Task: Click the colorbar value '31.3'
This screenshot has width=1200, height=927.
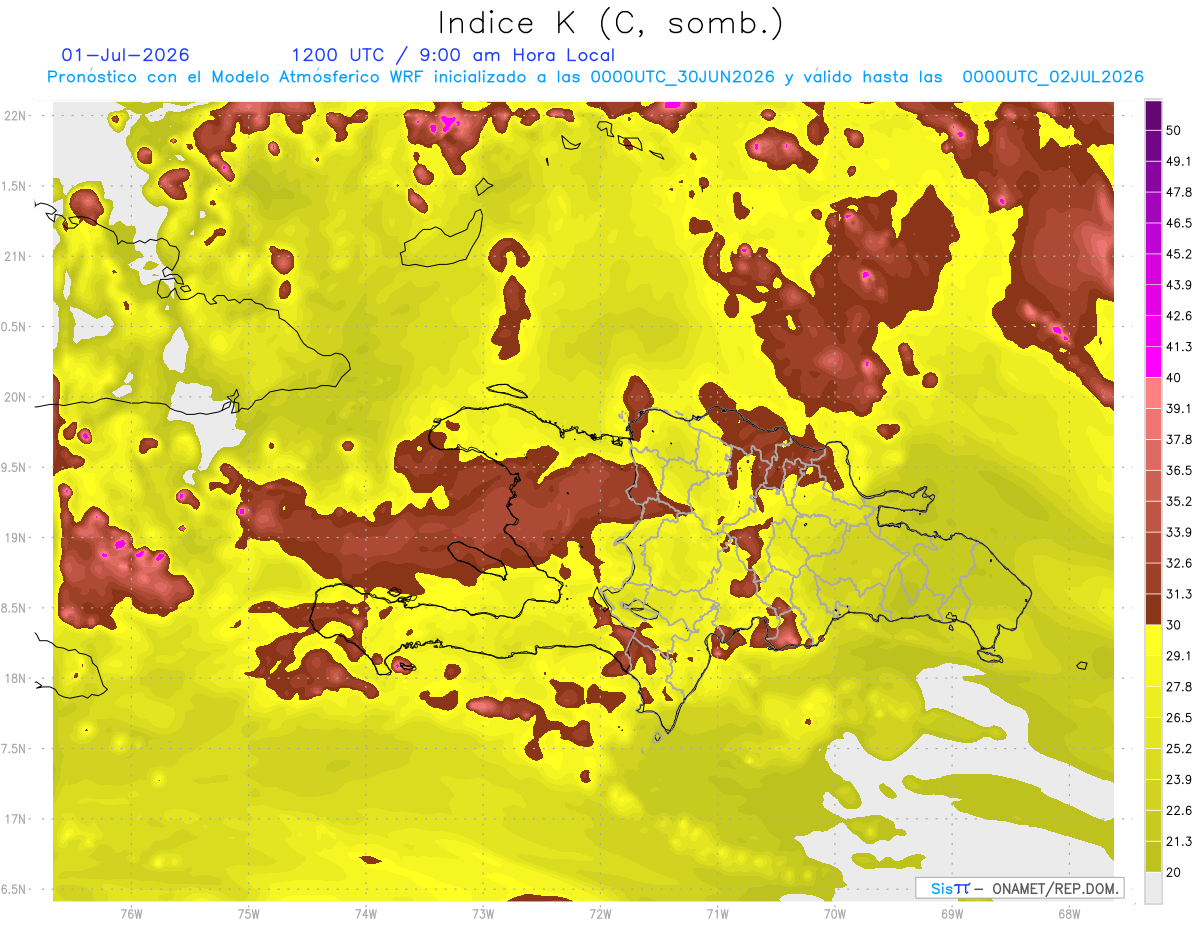Action: tap(1179, 594)
